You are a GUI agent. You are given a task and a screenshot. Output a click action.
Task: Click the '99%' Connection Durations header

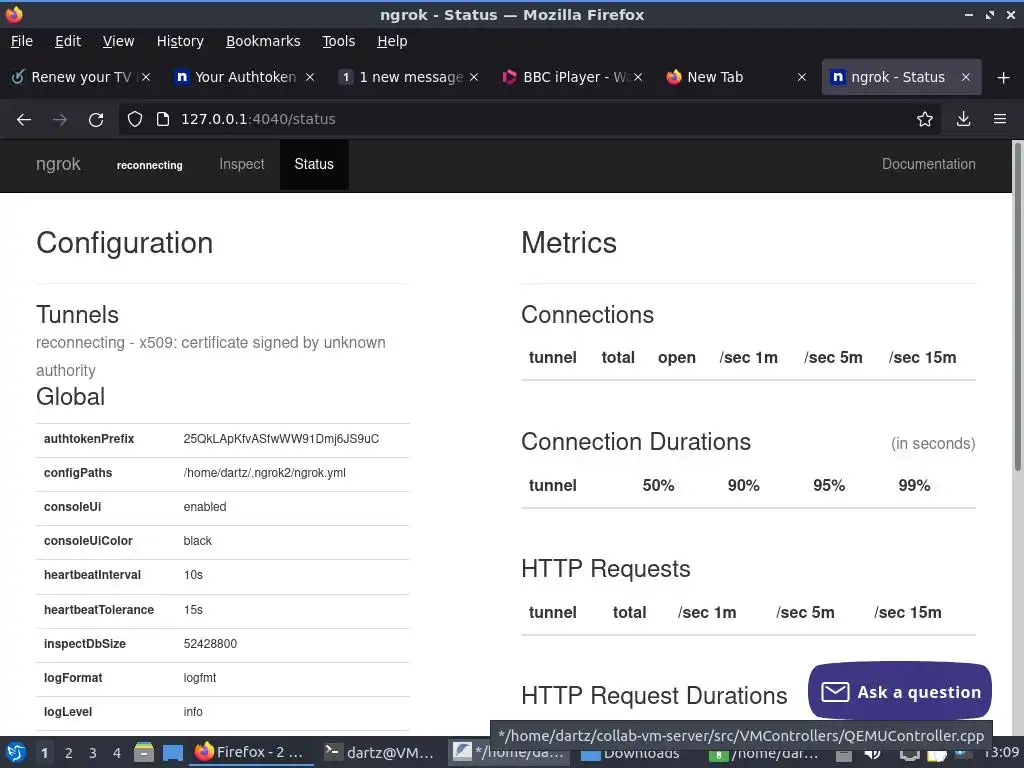tap(914, 486)
